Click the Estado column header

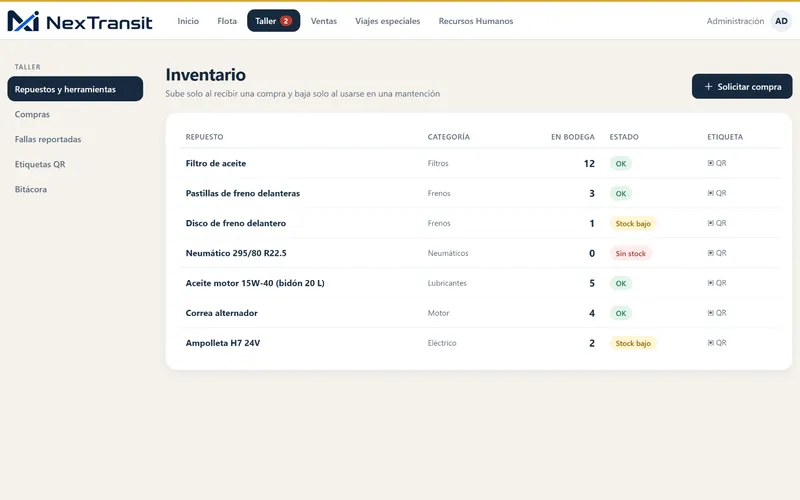pyautogui.click(x=624, y=137)
